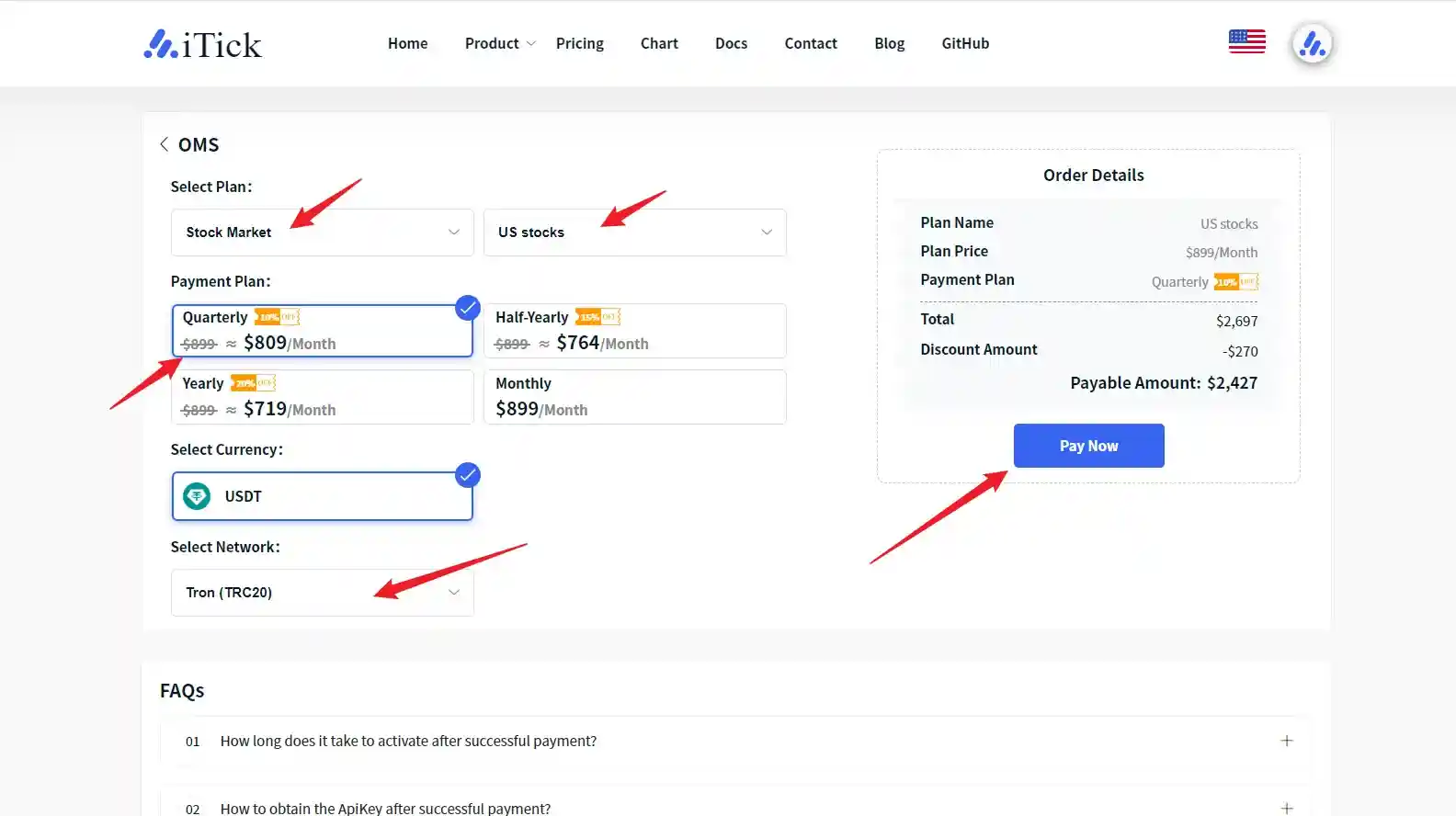Go to the Pricing page
The width and height of the screenshot is (1456, 816).
(579, 43)
